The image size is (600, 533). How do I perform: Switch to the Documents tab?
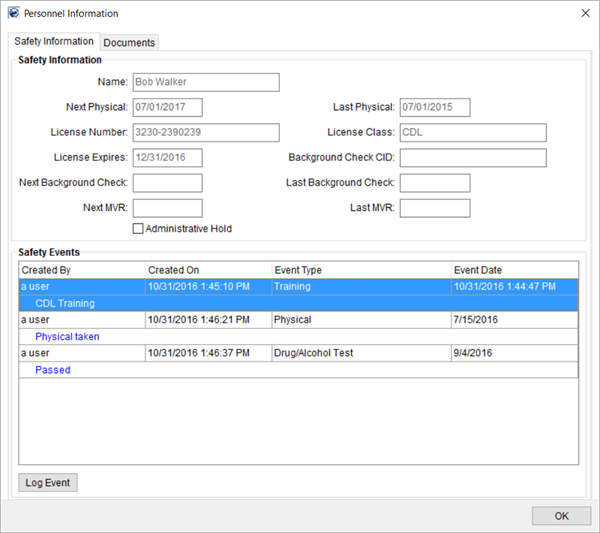pos(129,42)
